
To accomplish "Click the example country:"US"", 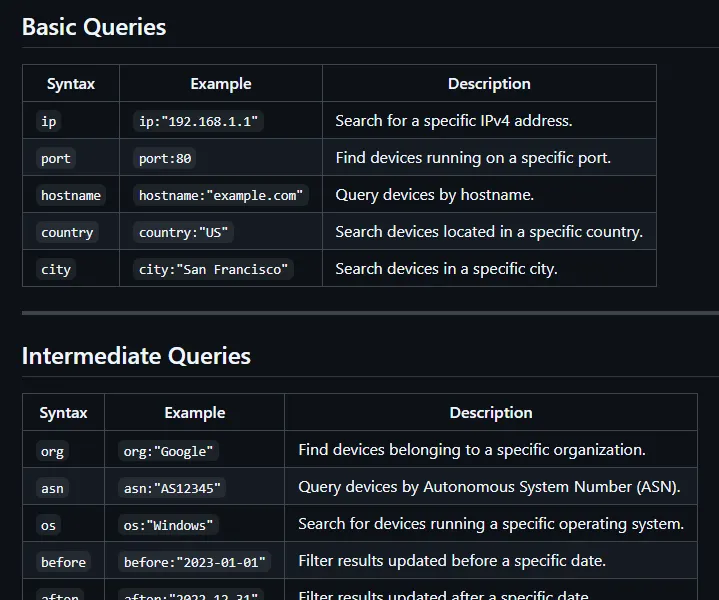I will tap(183, 232).
